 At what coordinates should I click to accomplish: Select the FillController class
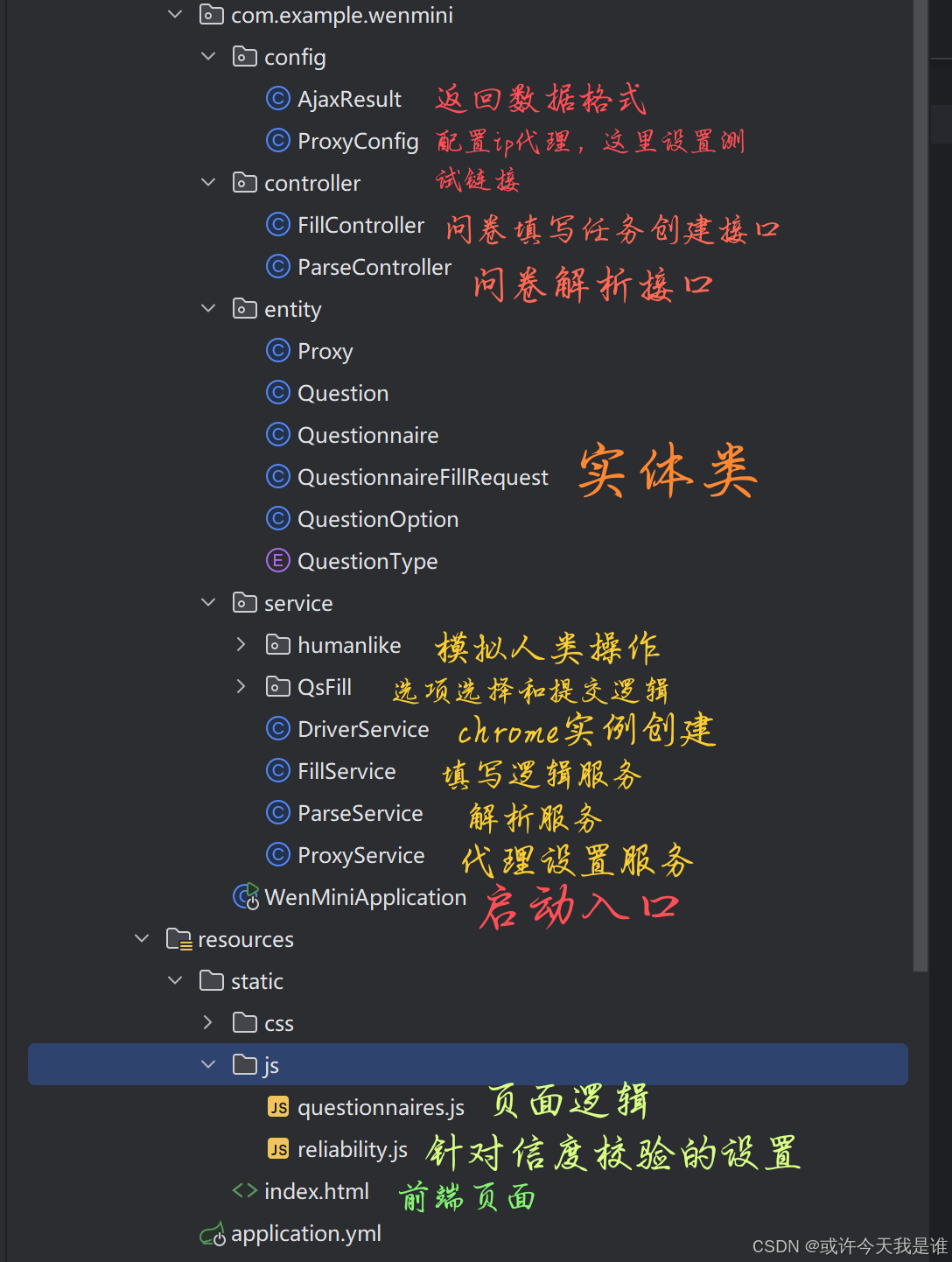click(360, 225)
